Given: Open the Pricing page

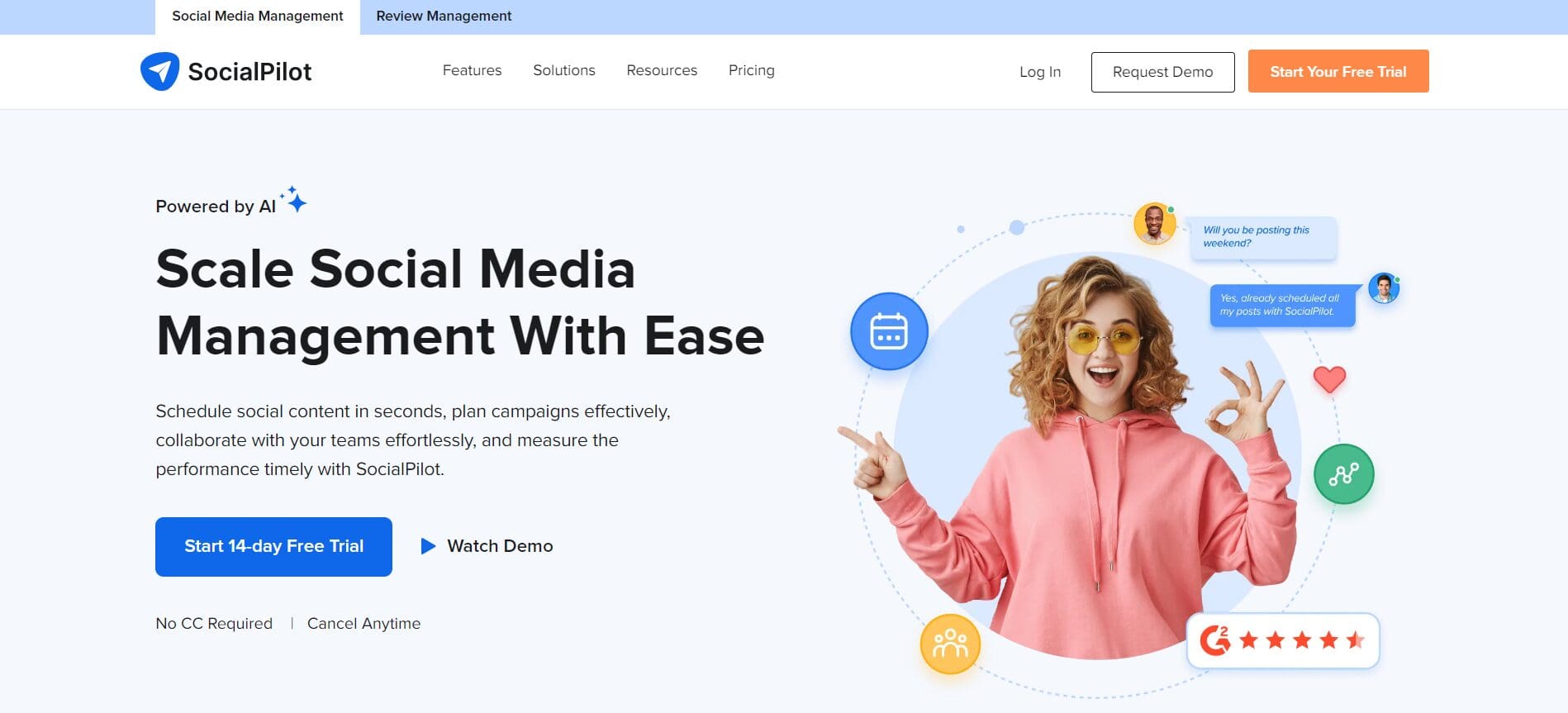Looking at the screenshot, I should [751, 71].
